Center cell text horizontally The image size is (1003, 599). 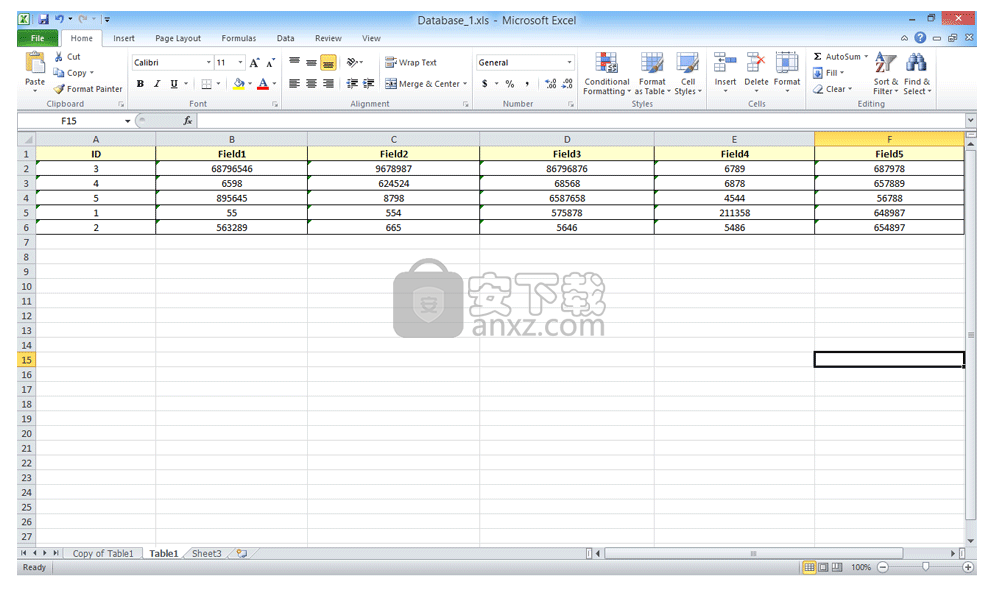311,84
